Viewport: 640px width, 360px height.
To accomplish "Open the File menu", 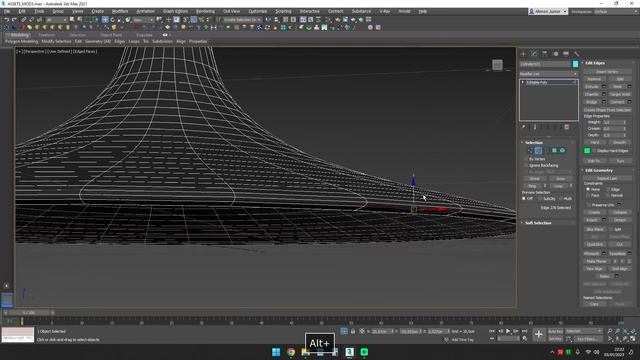I will (7, 11).
